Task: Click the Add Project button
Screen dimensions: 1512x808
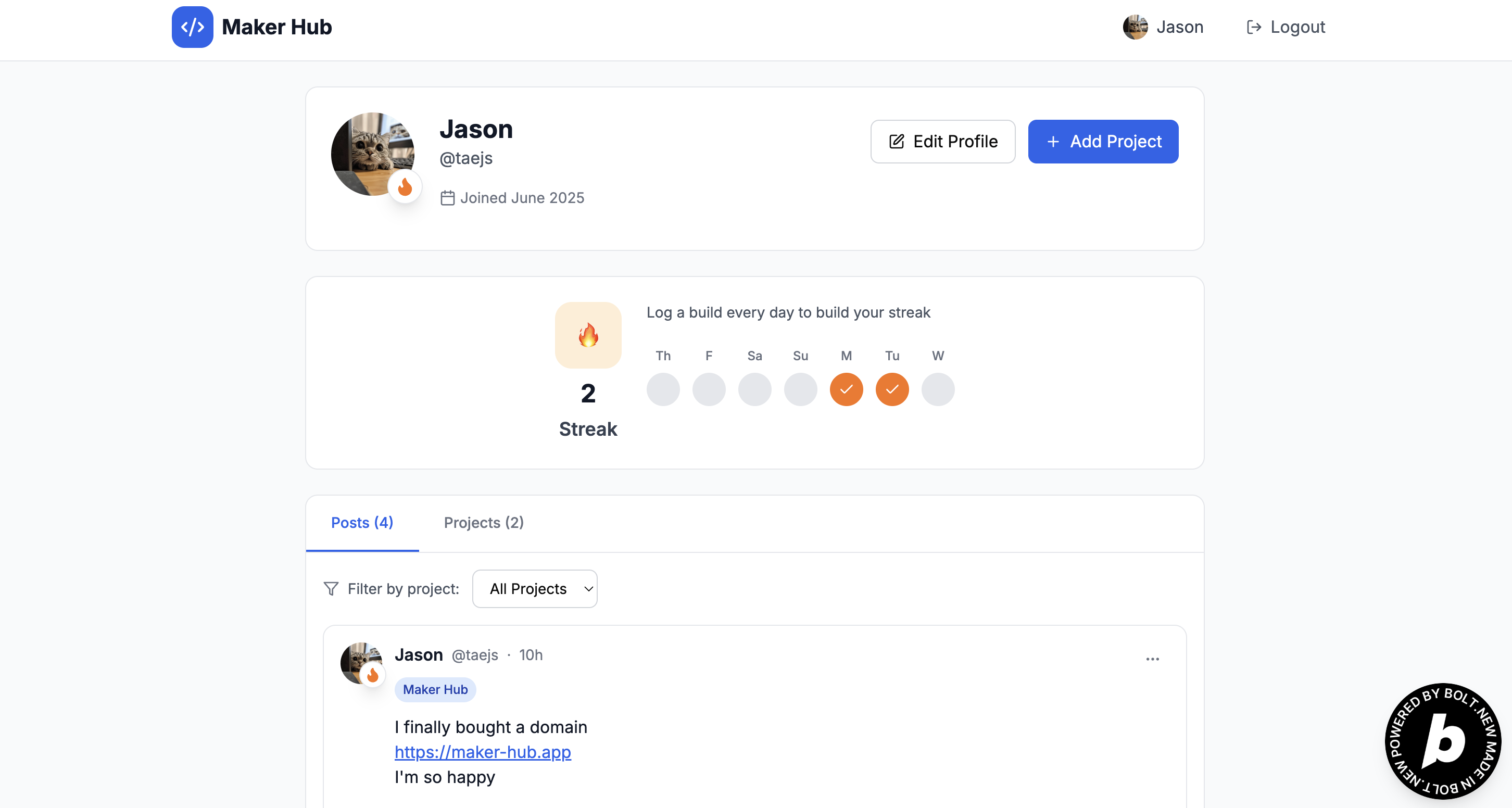Action: (x=1102, y=142)
